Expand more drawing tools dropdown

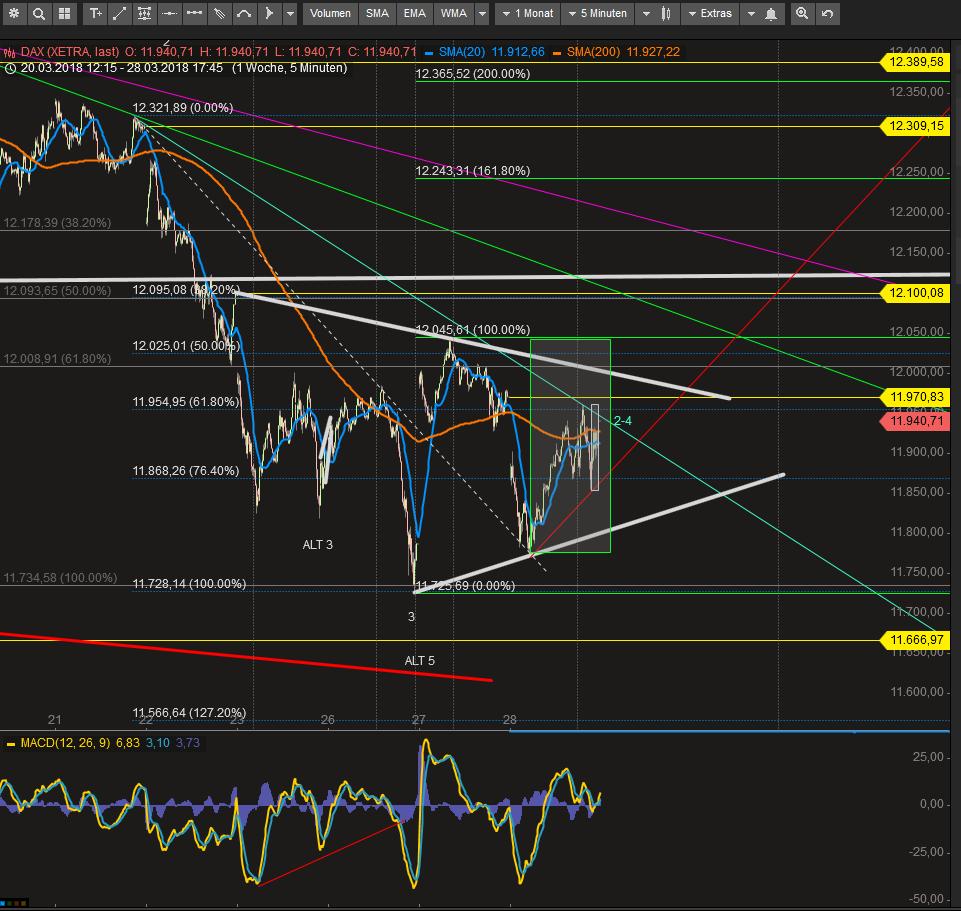(x=291, y=13)
